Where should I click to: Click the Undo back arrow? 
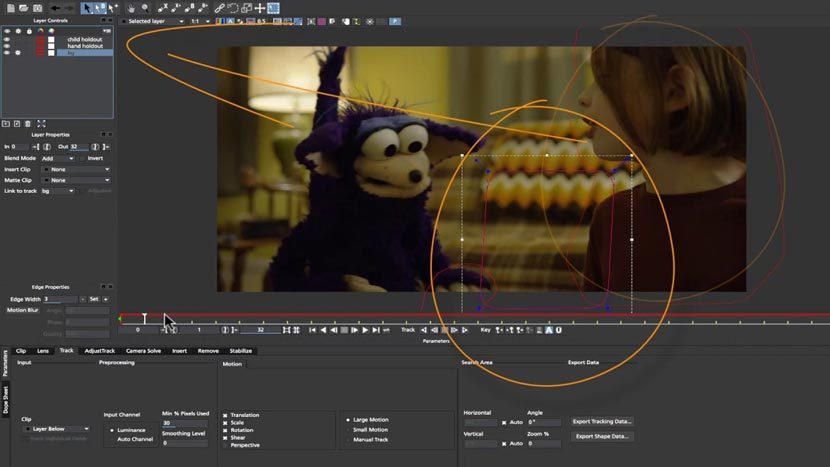coord(55,8)
